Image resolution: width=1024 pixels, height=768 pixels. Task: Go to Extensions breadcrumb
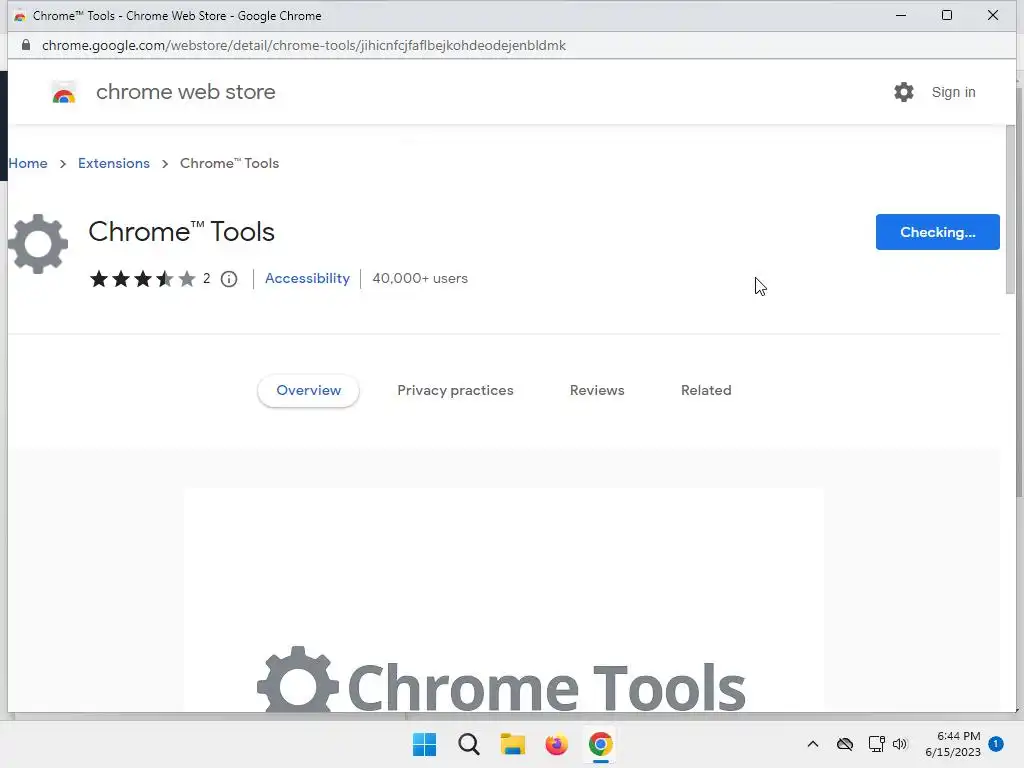click(114, 163)
